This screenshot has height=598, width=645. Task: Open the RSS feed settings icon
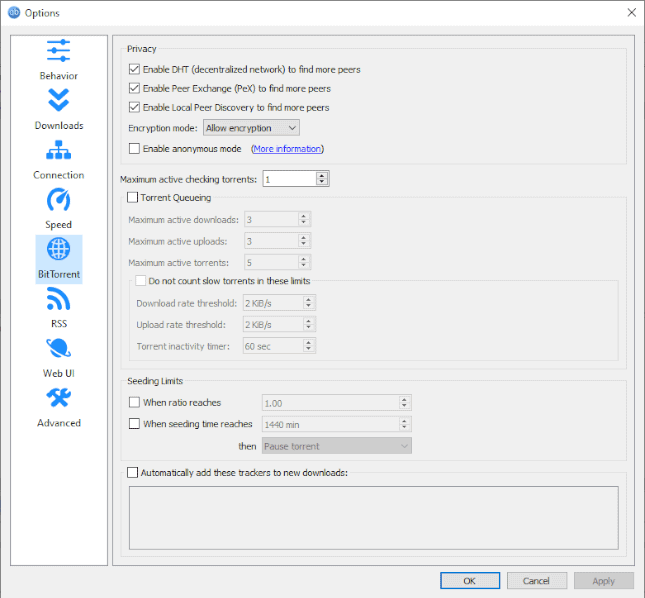(x=58, y=299)
